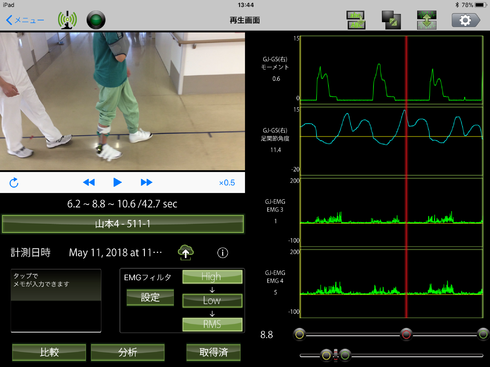Tap the 8.8 time value beside slider
The width and height of the screenshot is (490, 367).
coord(267,335)
